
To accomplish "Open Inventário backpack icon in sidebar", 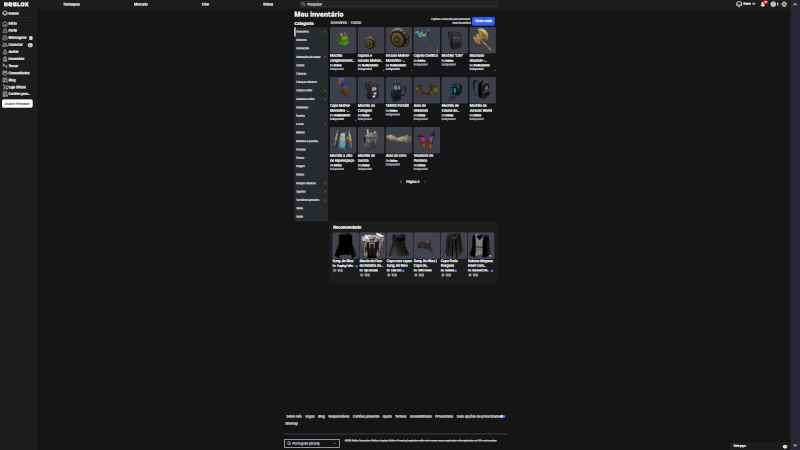I will 5,59.
